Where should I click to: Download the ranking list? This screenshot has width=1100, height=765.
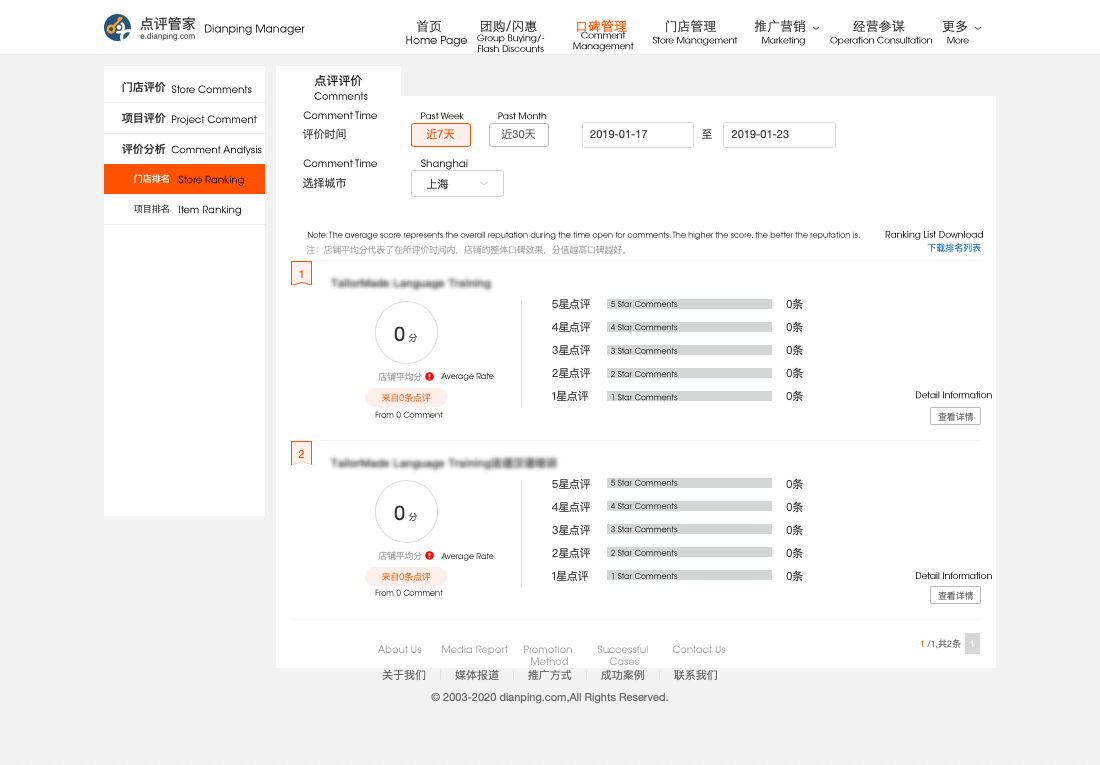pyautogui.click(x=954, y=248)
